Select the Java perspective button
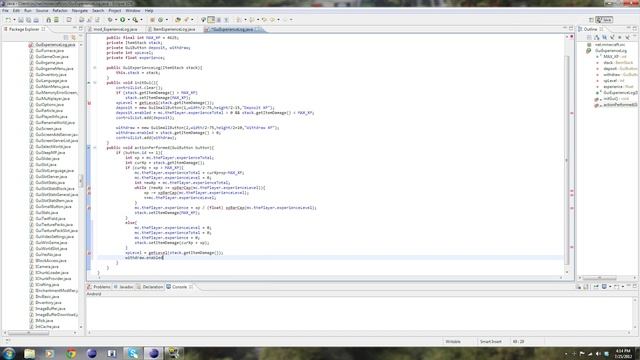Screen dimensions: 640x360 (604, 20)
